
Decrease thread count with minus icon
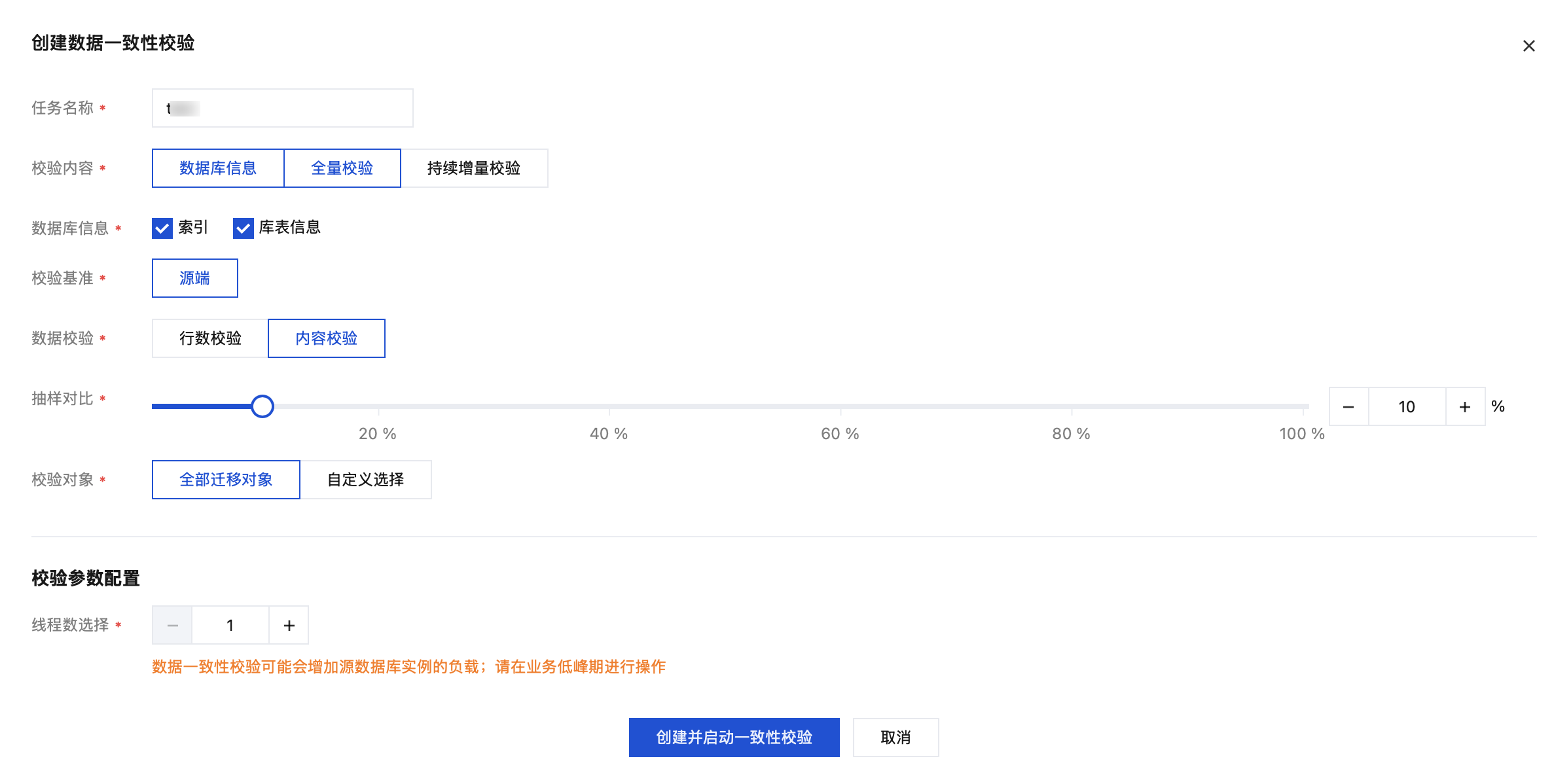(173, 626)
